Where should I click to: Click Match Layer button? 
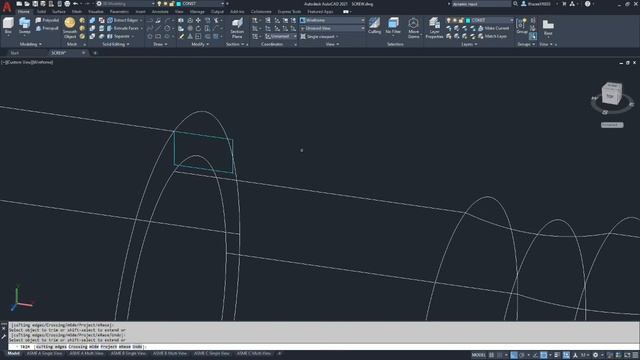point(492,36)
